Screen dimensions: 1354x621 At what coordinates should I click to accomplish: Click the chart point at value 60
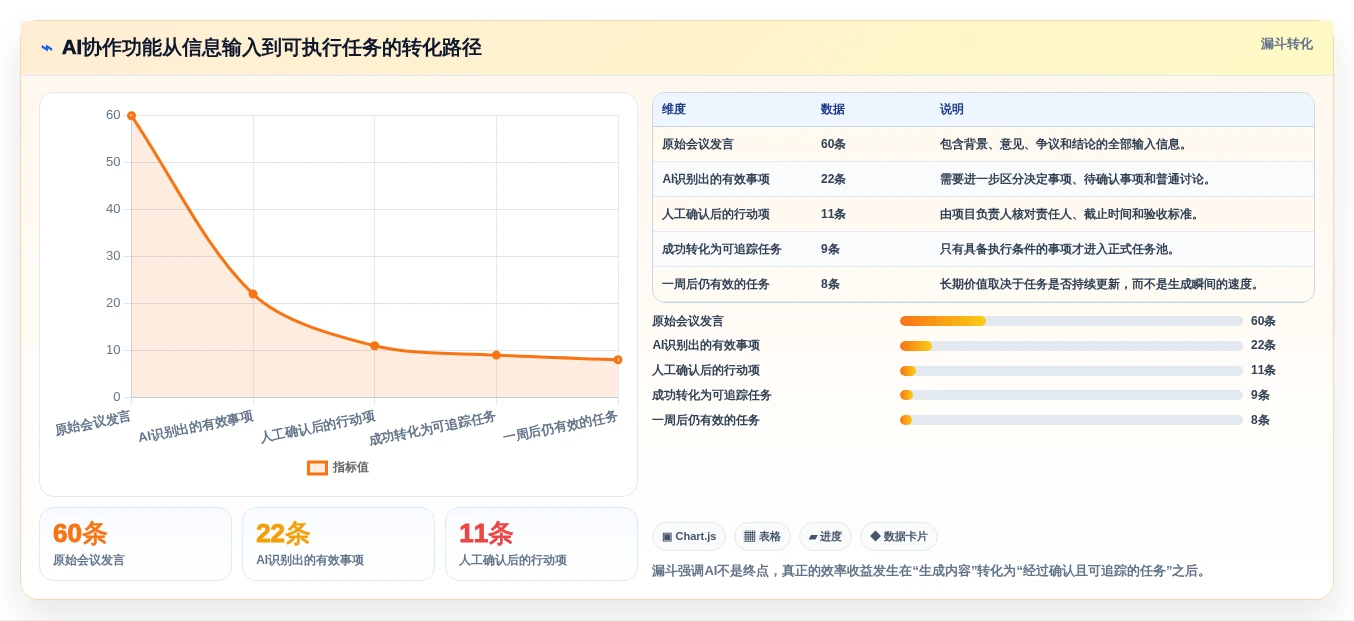click(131, 116)
